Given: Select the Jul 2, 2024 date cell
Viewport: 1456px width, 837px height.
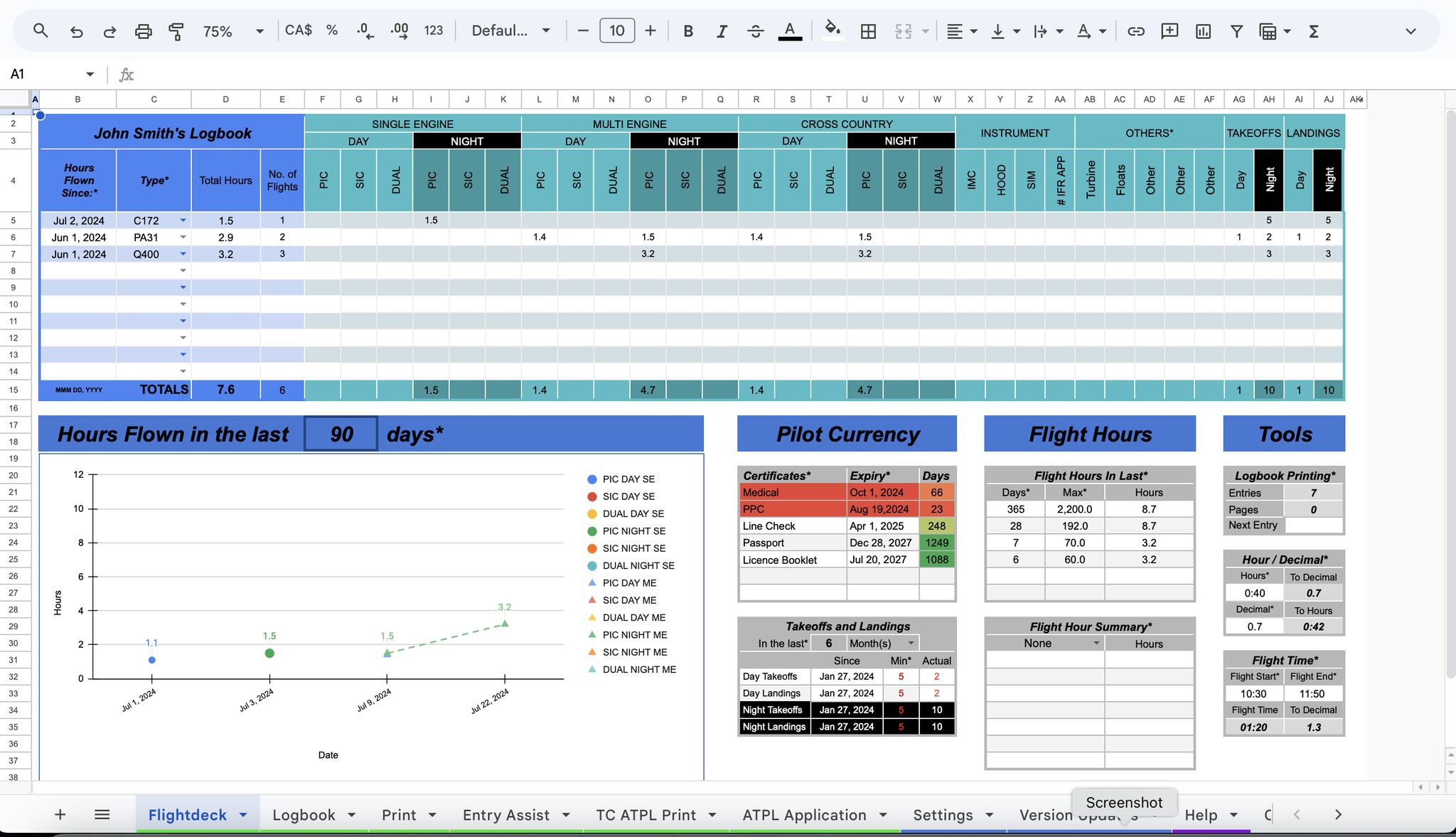Looking at the screenshot, I should [79, 220].
